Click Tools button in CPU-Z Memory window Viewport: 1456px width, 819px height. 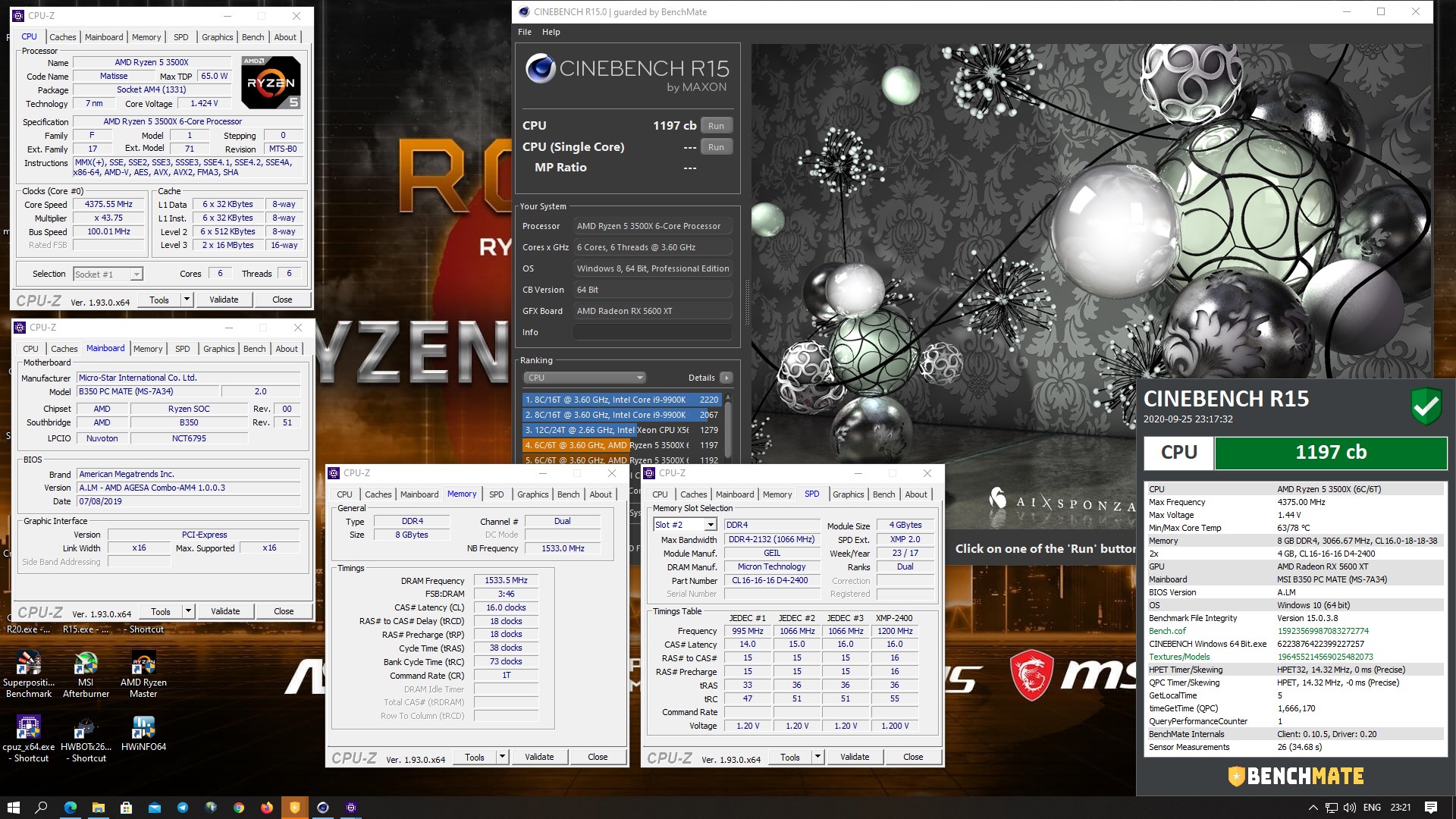coord(475,757)
